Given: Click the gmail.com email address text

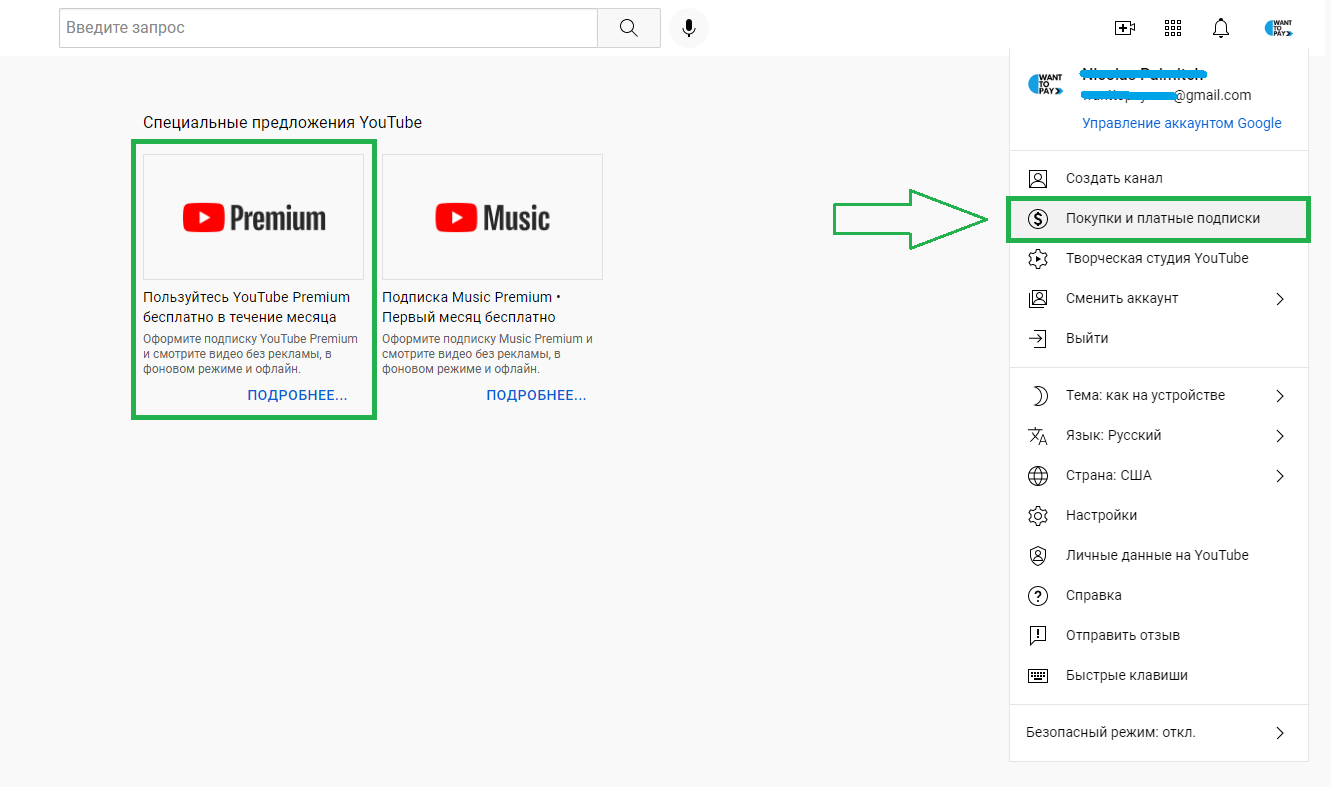Looking at the screenshot, I should pos(1167,95).
